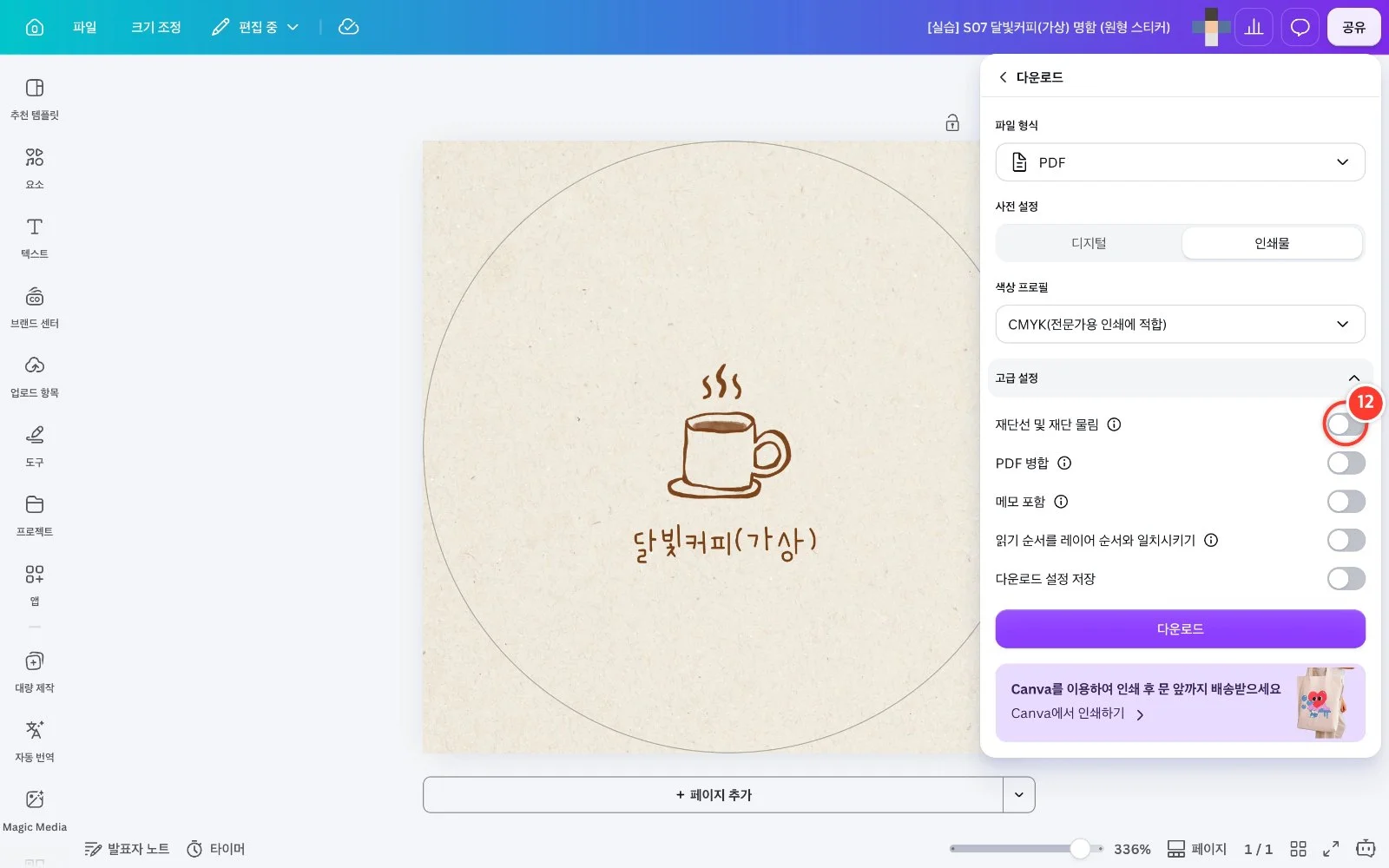Open the grid view icon
This screenshot has width=1389, height=868.
[x=1298, y=849]
